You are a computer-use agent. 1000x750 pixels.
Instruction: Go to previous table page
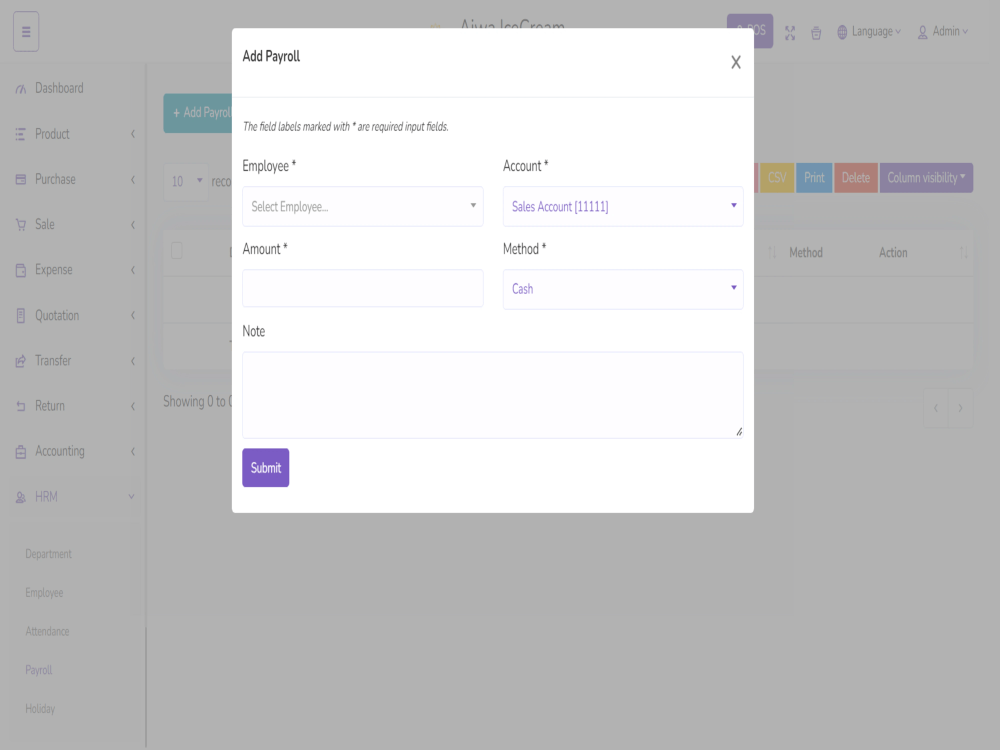click(936, 408)
